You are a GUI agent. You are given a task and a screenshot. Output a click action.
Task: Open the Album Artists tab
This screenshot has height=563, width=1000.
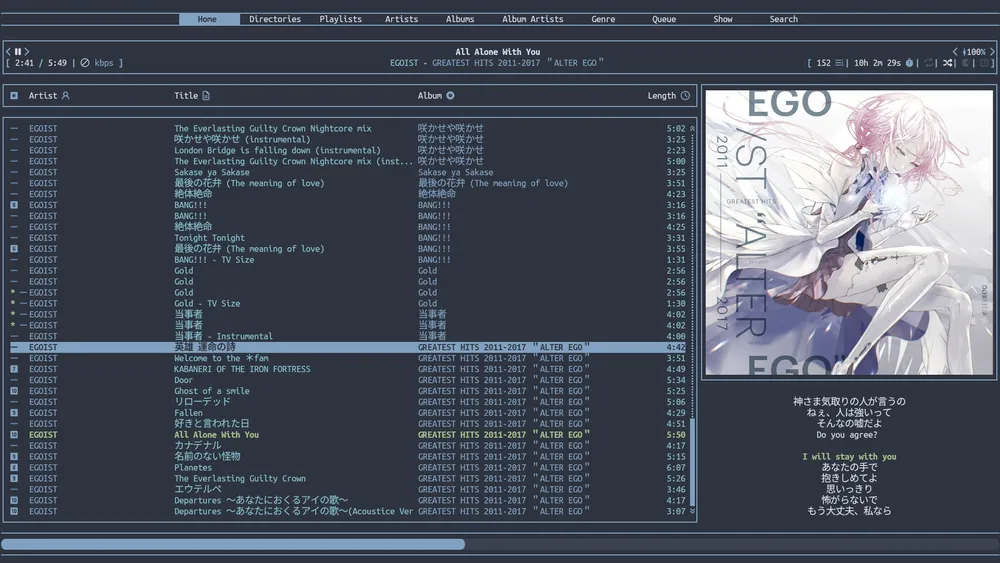pos(532,19)
